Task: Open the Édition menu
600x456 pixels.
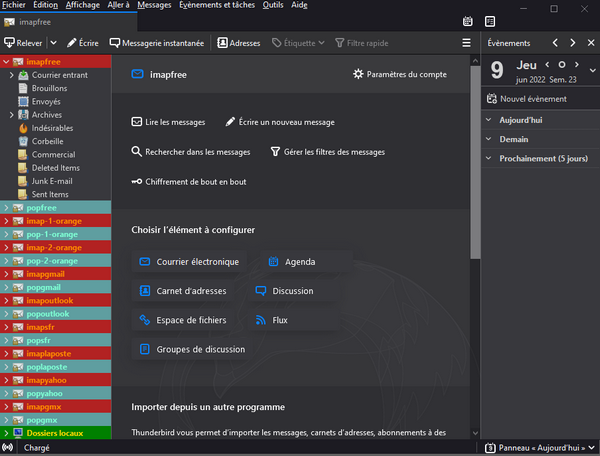Action: coord(46,5)
